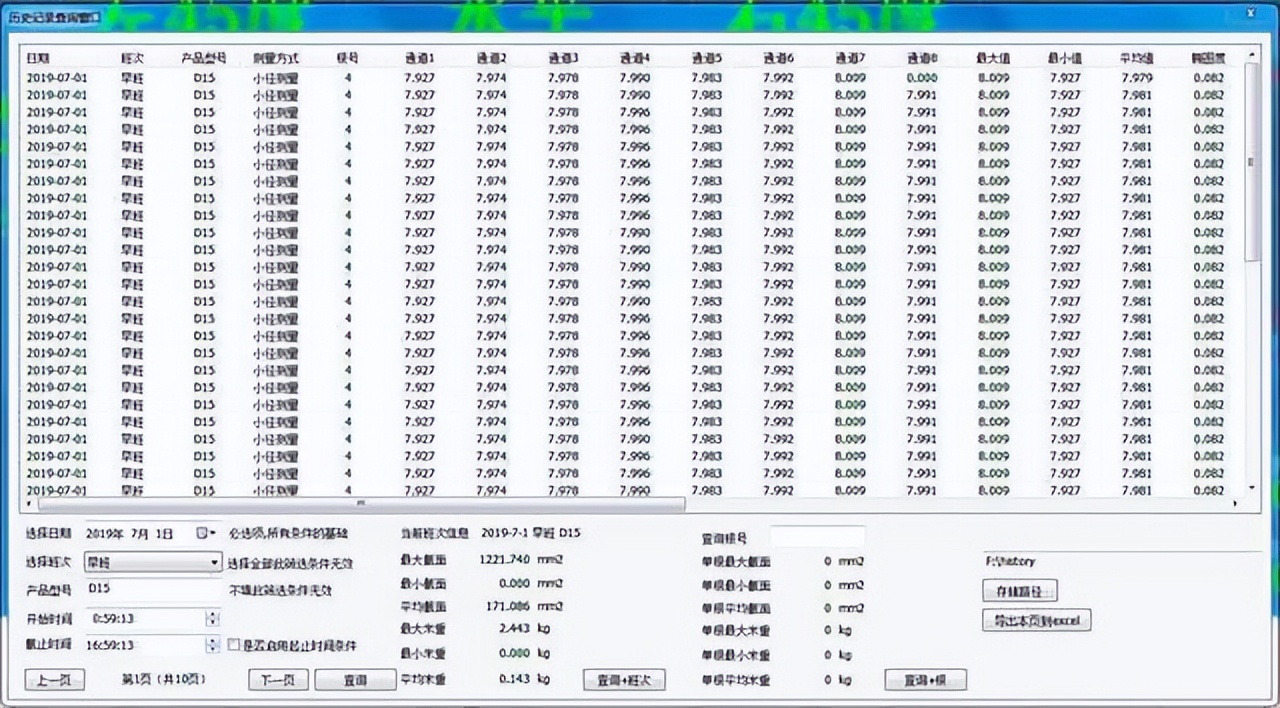Click the end time stepper down arrow
1280x708 pixels.
211,650
